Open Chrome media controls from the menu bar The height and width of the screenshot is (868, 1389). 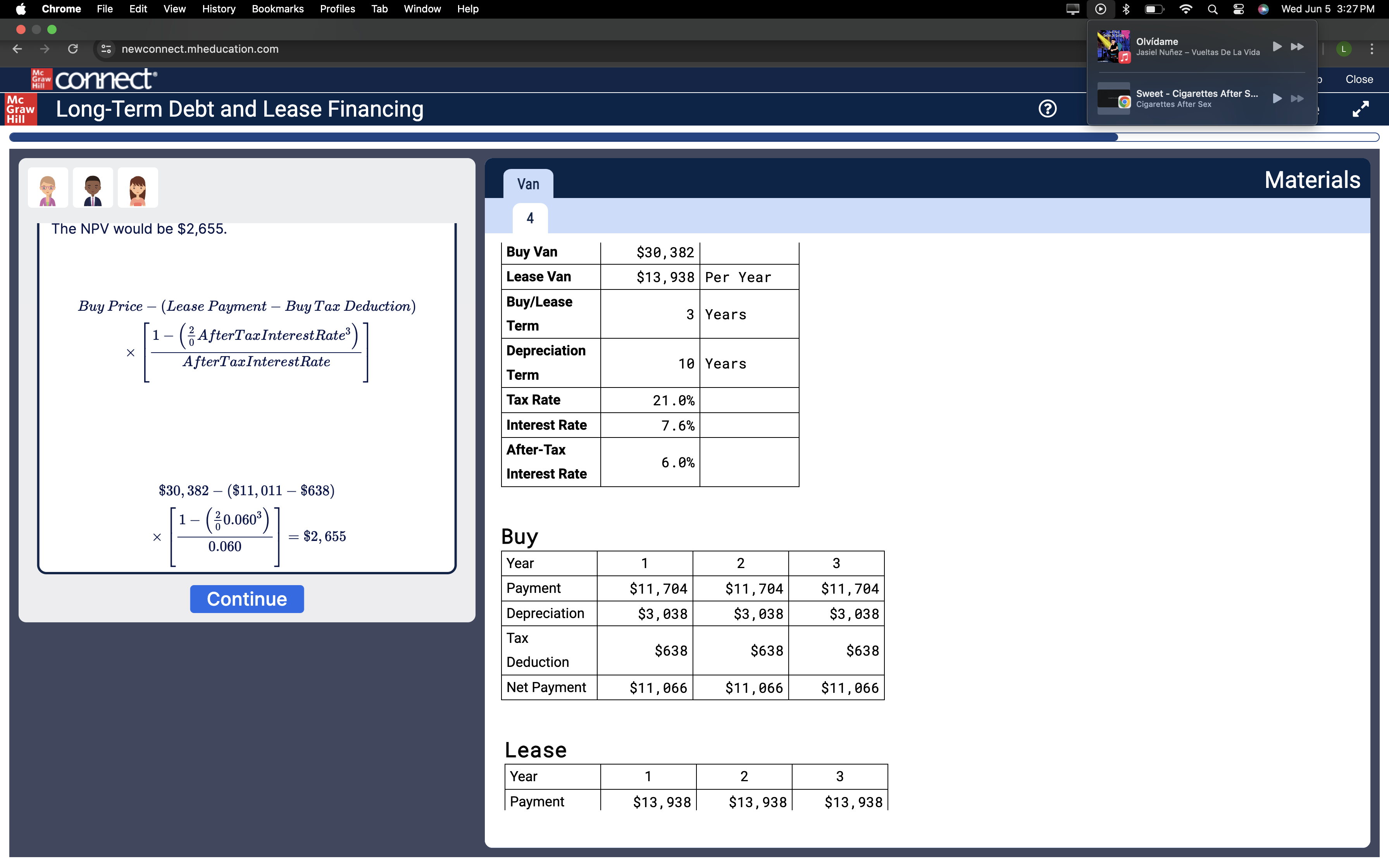tap(1100, 9)
